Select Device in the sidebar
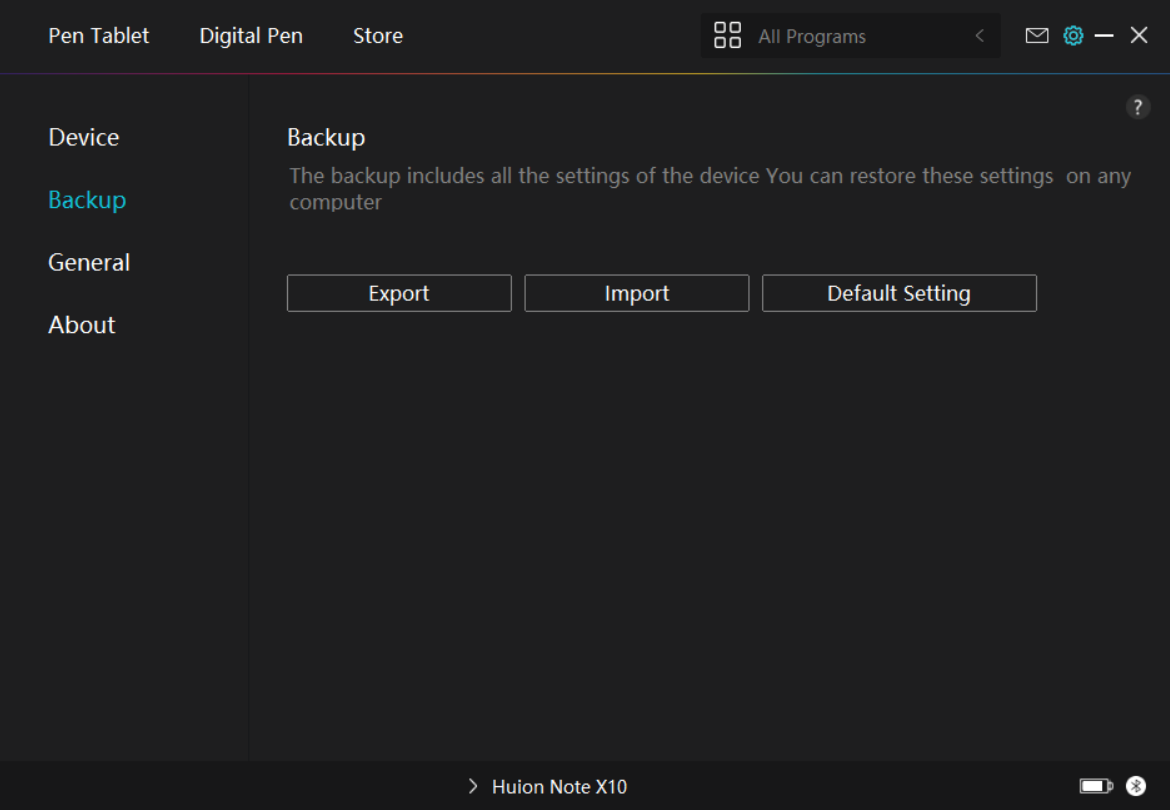1170x810 pixels. coord(84,138)
